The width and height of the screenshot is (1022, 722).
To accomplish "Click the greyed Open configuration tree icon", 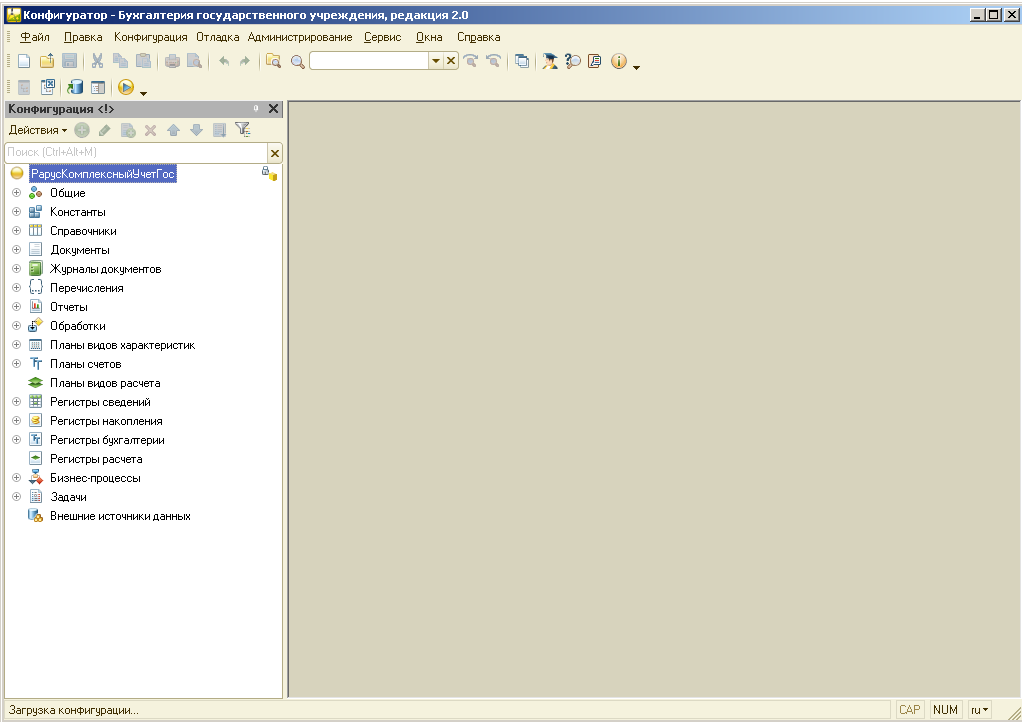I will click(x=24, y=87).
